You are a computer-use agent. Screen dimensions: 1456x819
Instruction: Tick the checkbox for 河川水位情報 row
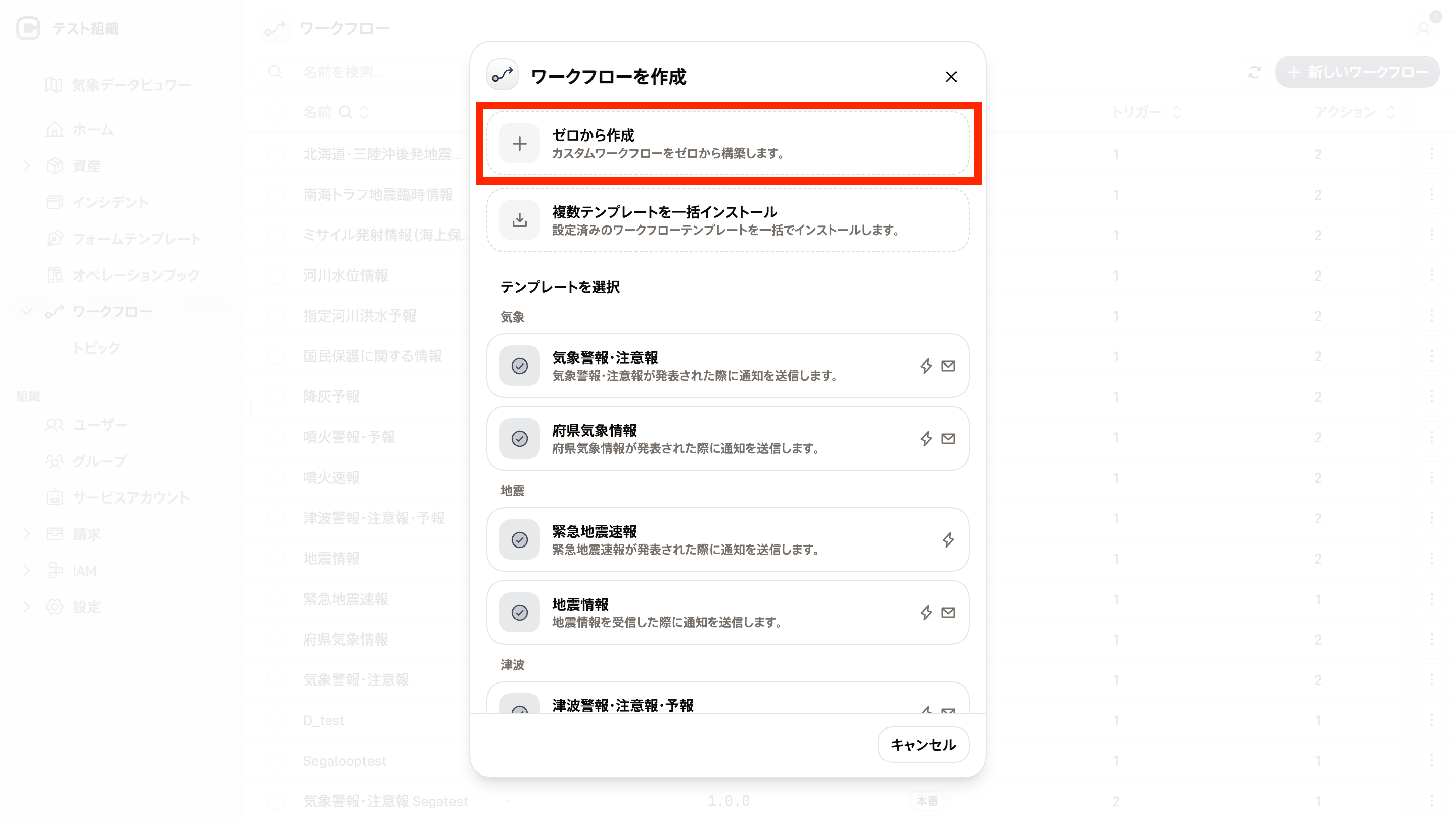pyautogui.click(x=275, y=275)
